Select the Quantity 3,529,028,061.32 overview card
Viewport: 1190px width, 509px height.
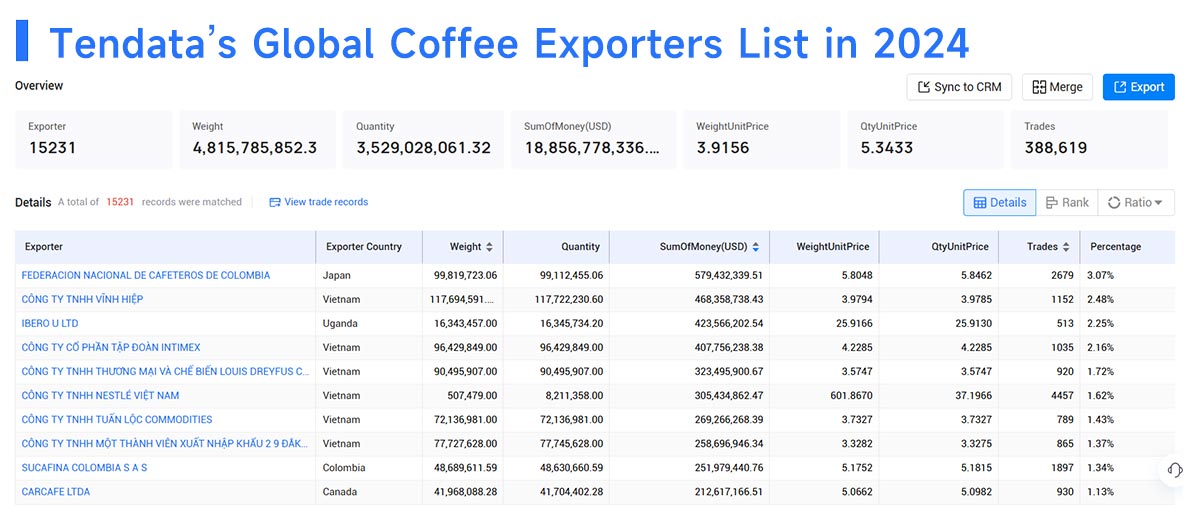(x=423, y=140)
